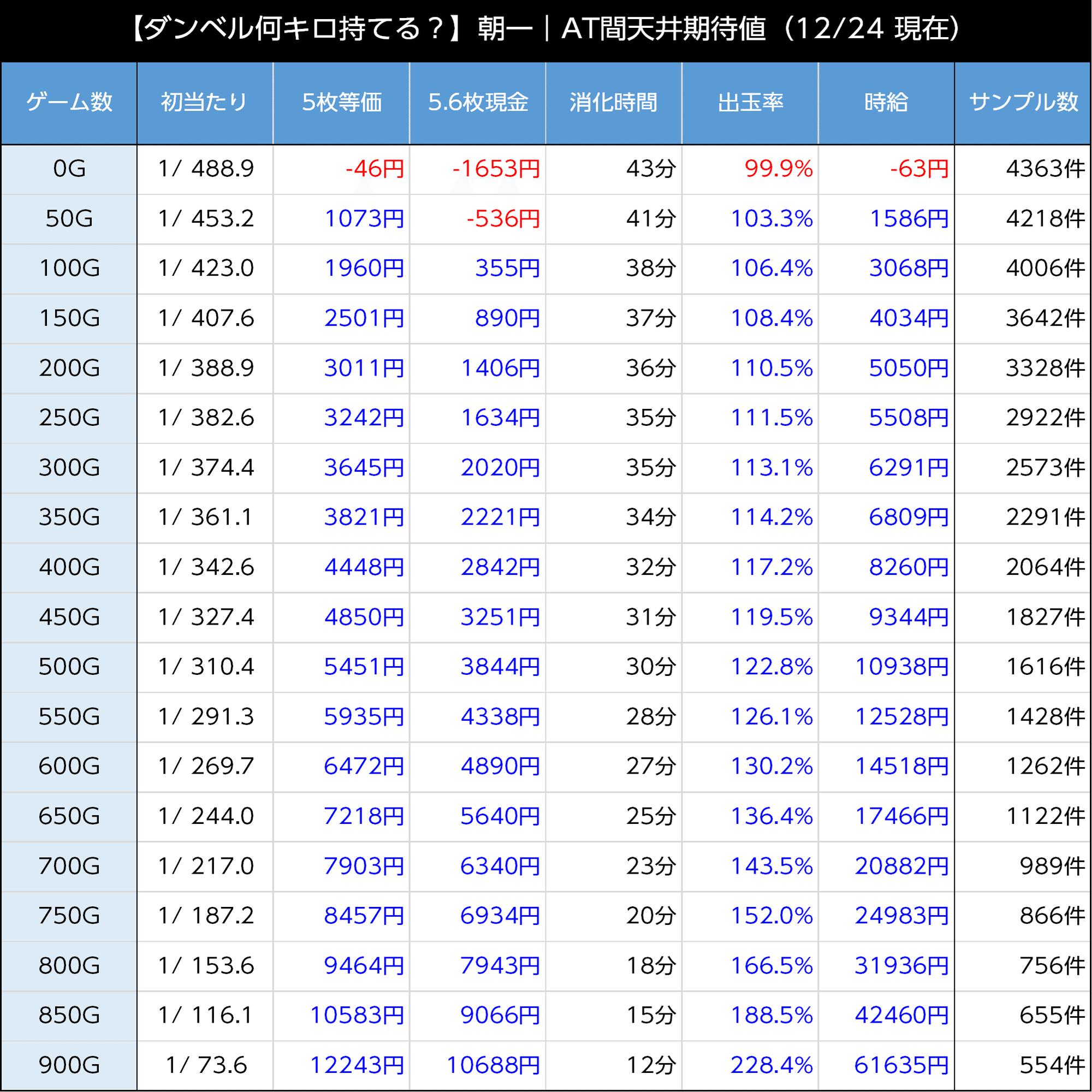Click the 5.6枚現金 column header
The width and height of the screenshot is (1092, 1092).
tap(478, 103)
